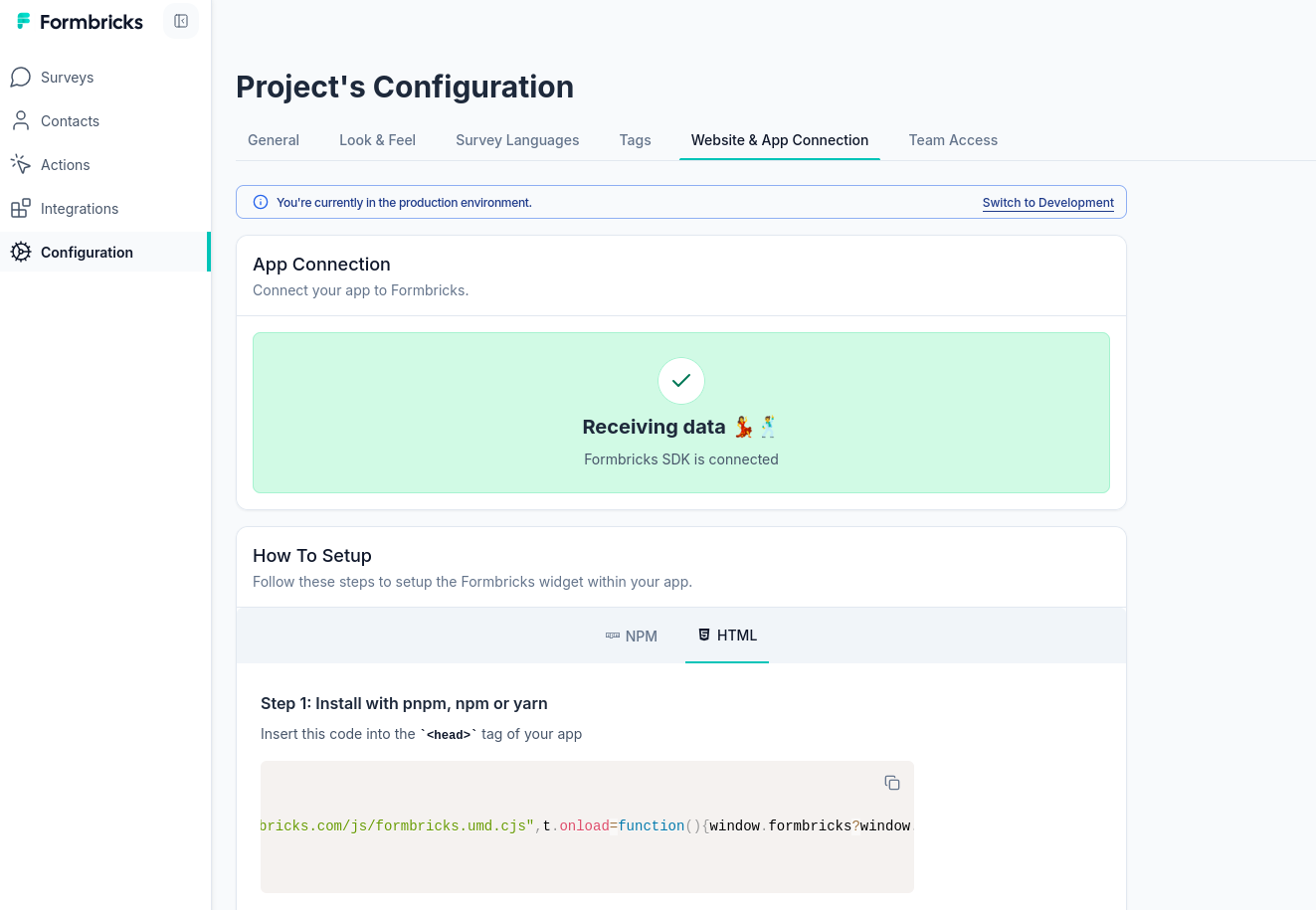Click 'Formbricks SDK is connected' text
1316x910 pixels.
coord(681,459)
